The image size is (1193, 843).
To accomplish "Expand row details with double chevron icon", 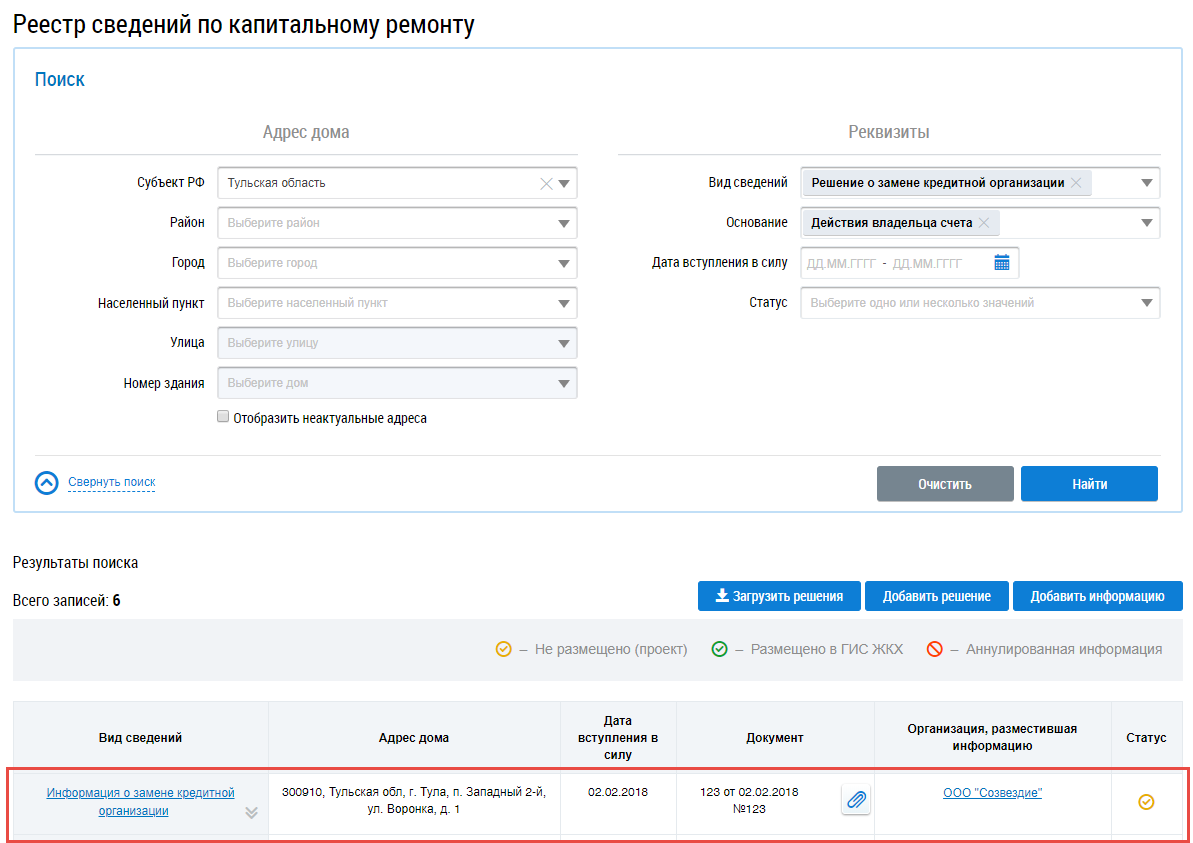I will (251, 813).
